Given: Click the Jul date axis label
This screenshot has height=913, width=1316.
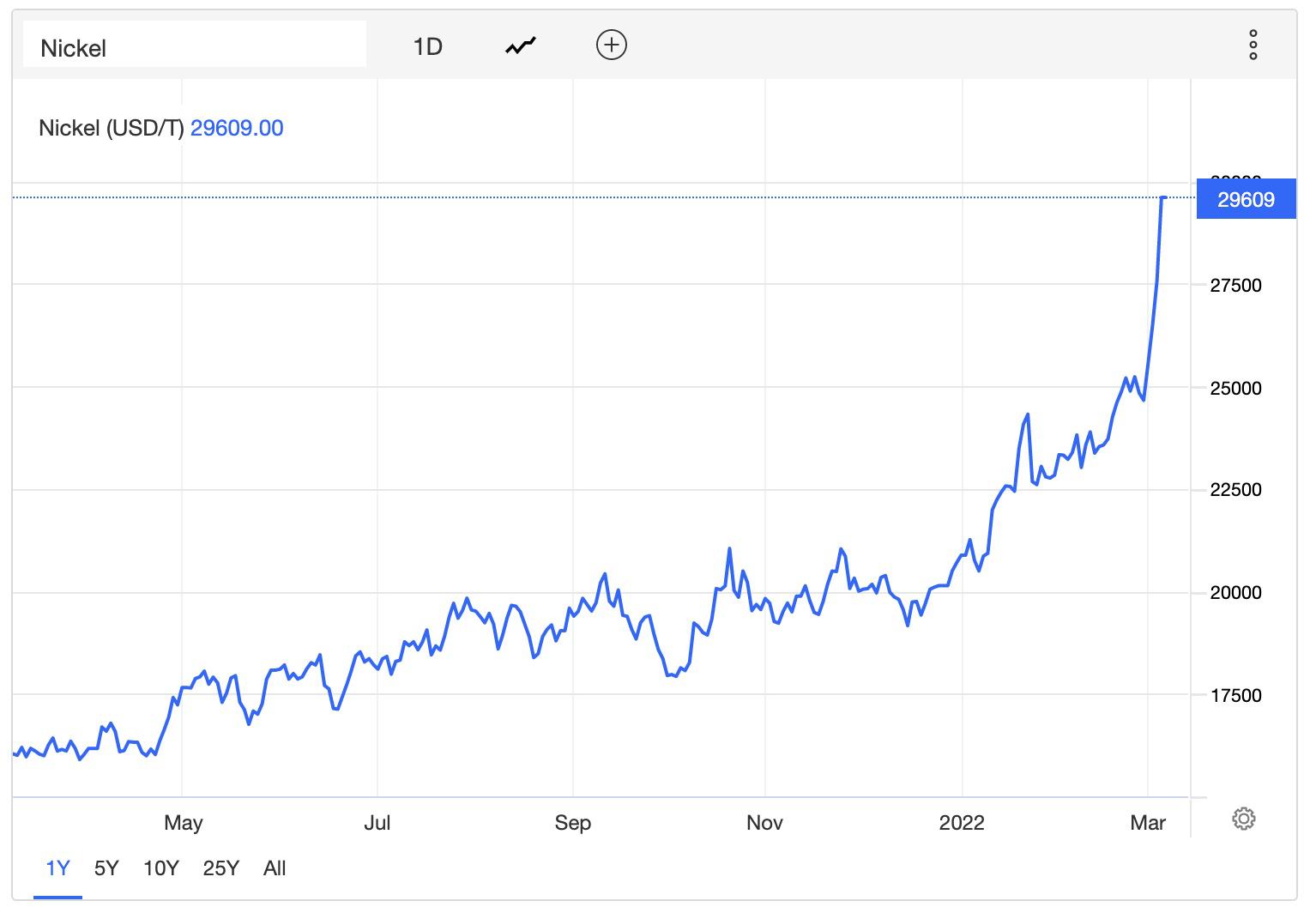Looking at the screenshot, I should (377, 823).
